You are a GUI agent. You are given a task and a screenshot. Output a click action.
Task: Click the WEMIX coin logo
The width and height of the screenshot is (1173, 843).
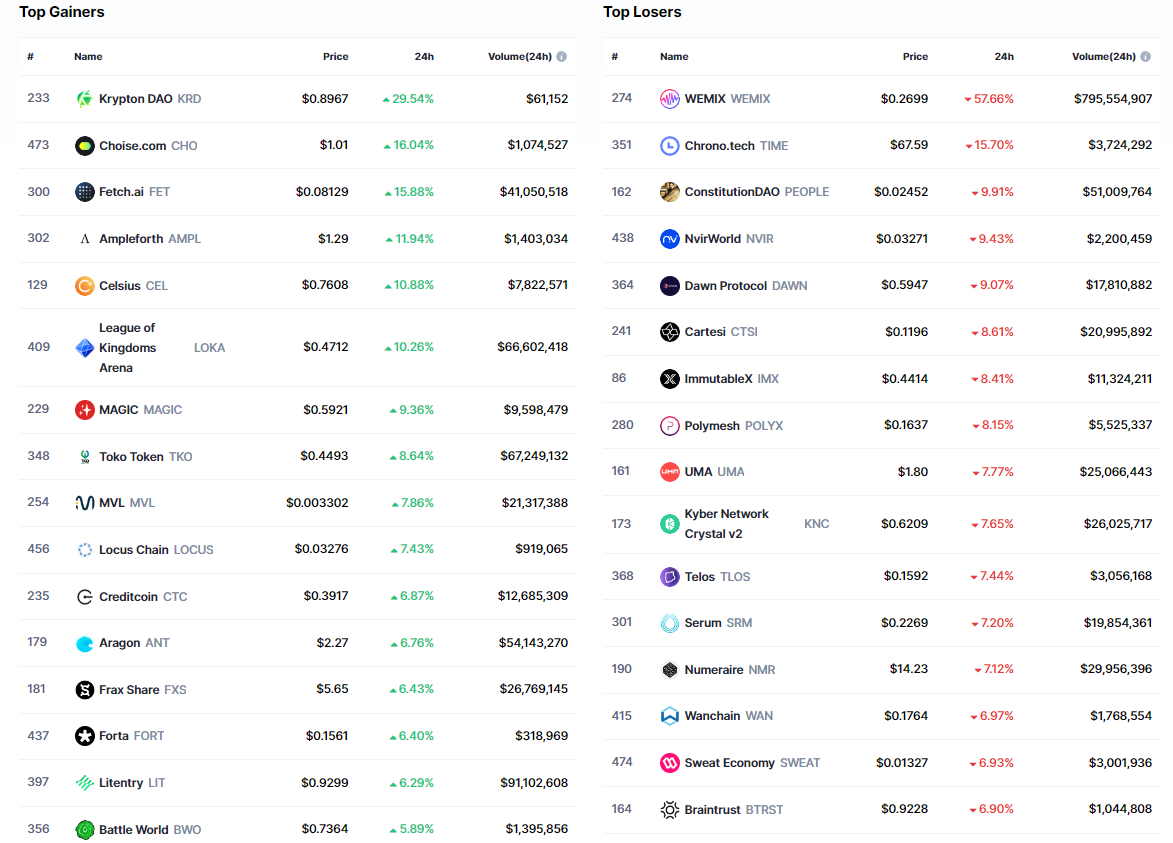[x=670, y=99]
